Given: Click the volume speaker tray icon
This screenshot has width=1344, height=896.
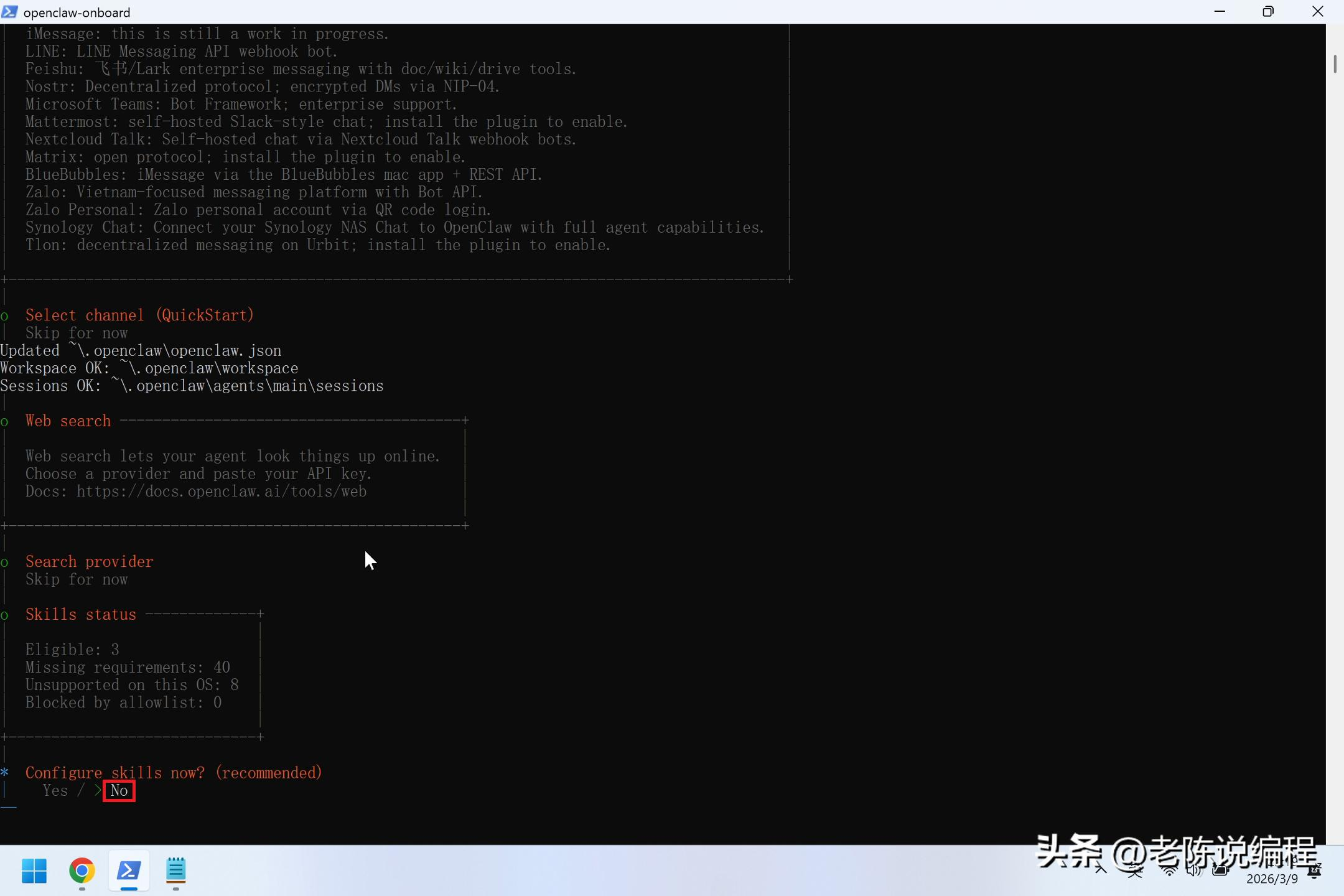Looking at the screenshot, I should tap(1193, 871).
